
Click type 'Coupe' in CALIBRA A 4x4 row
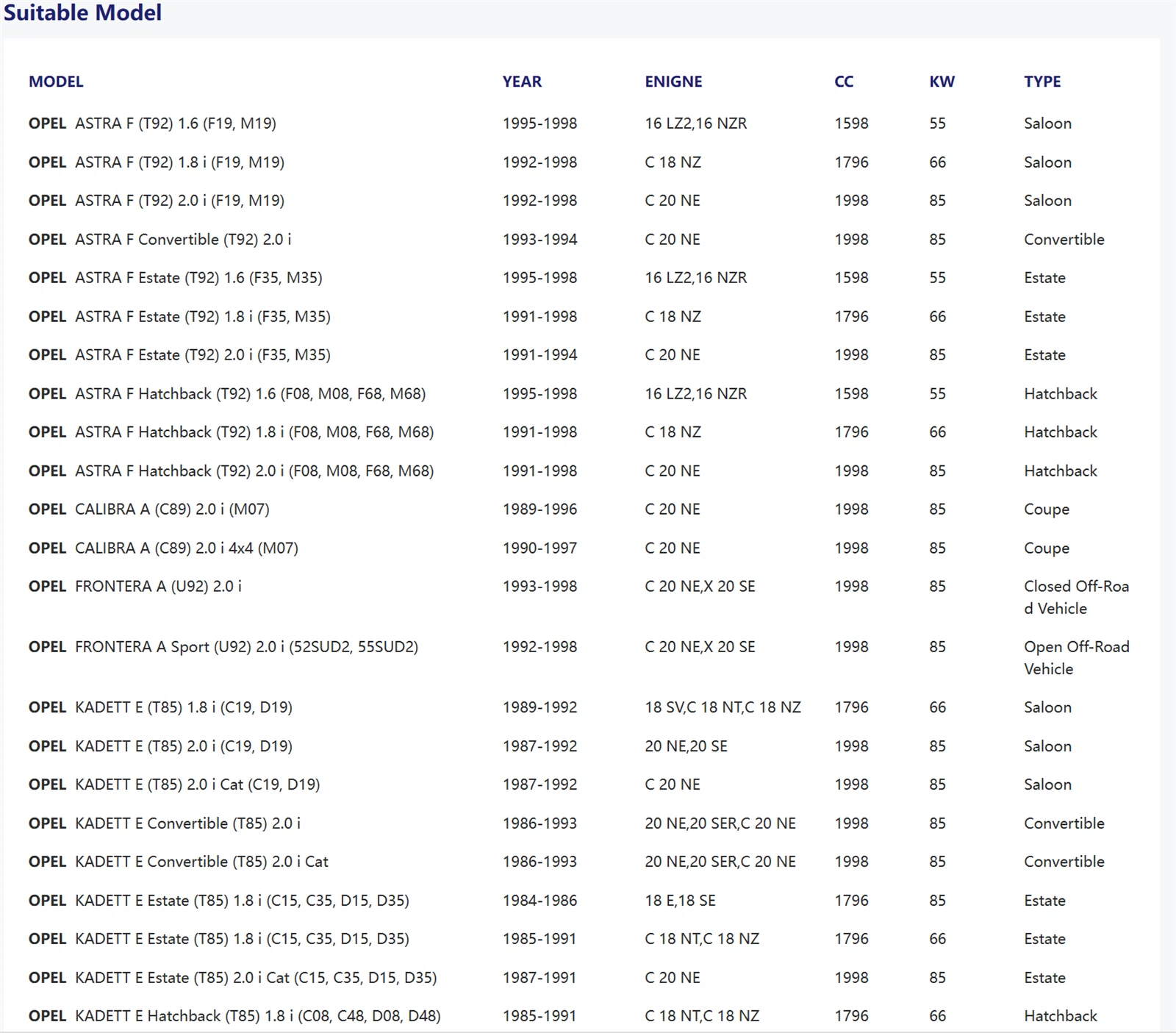point(1047,548)
